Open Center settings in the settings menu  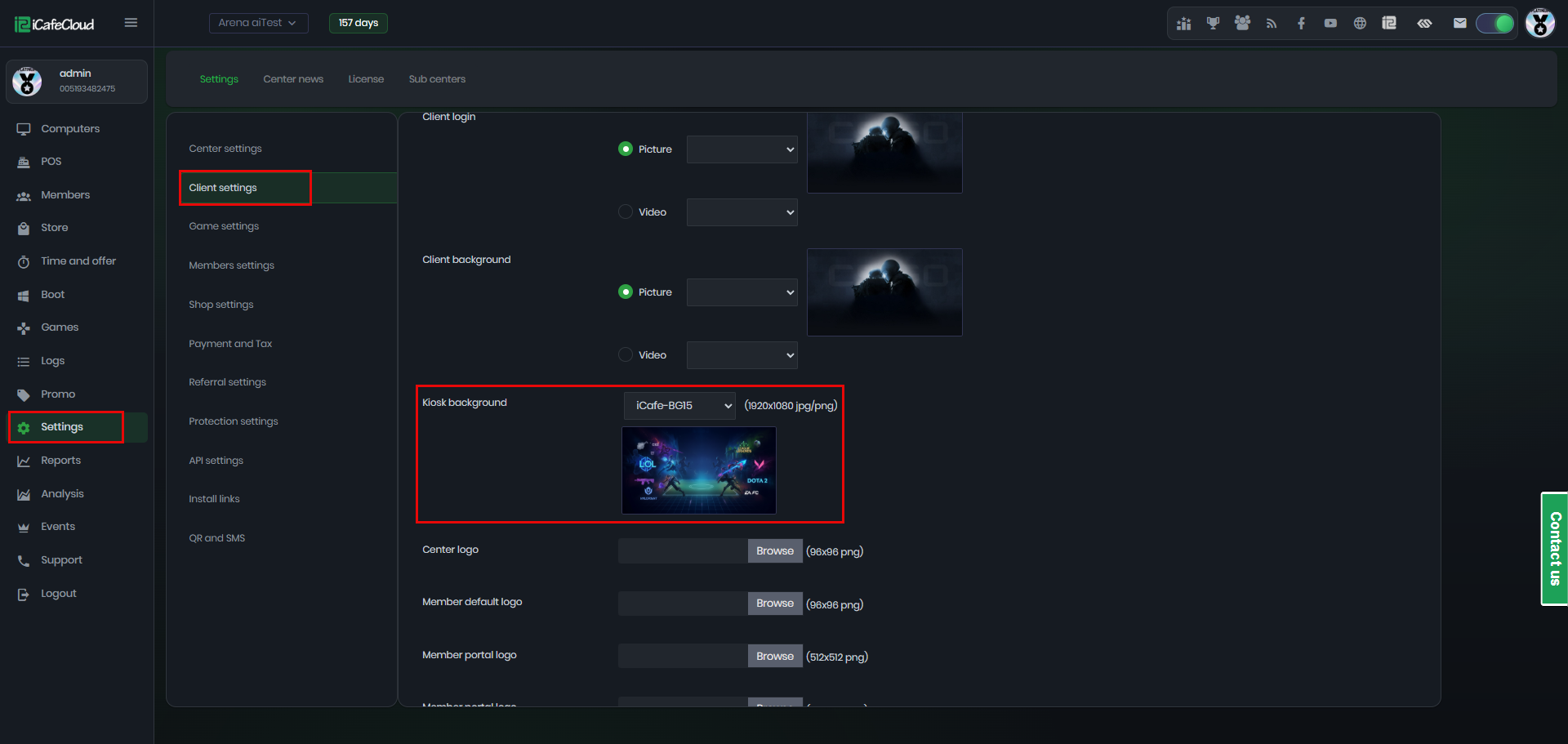pos(225,149)
